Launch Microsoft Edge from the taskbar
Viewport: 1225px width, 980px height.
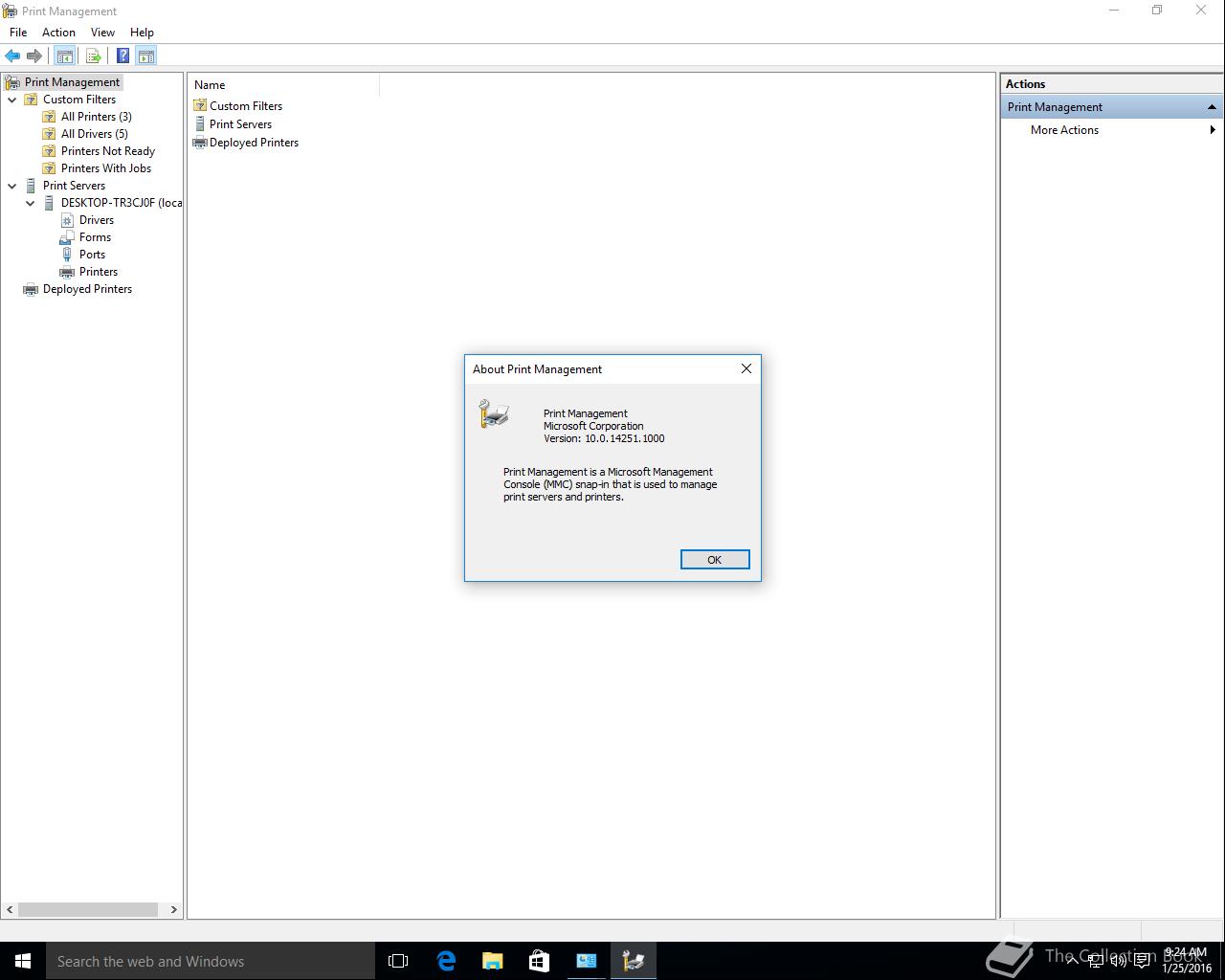[446, 961]
